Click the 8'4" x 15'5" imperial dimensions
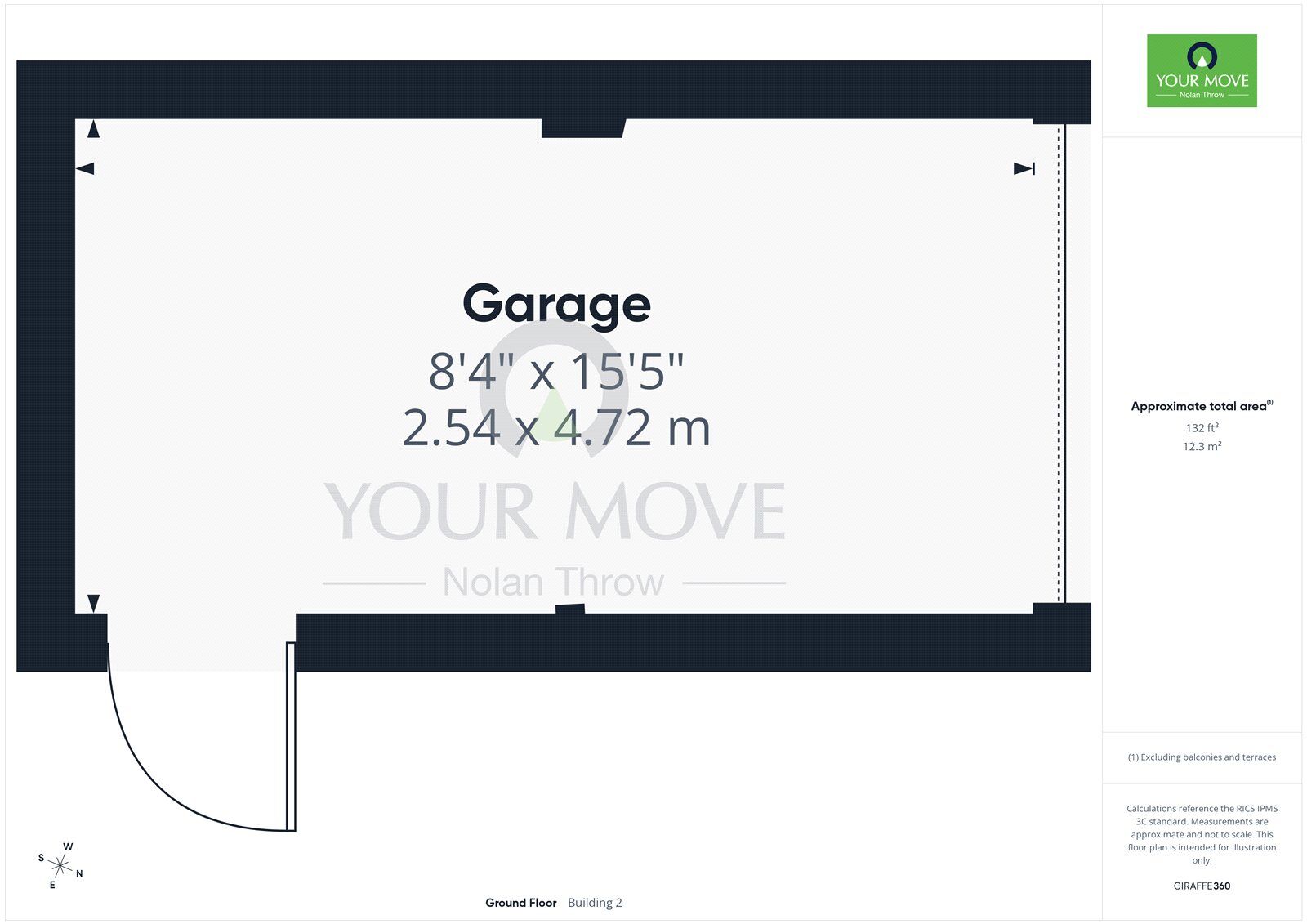The image size is (1307, 924). click(x=556, y=372)
